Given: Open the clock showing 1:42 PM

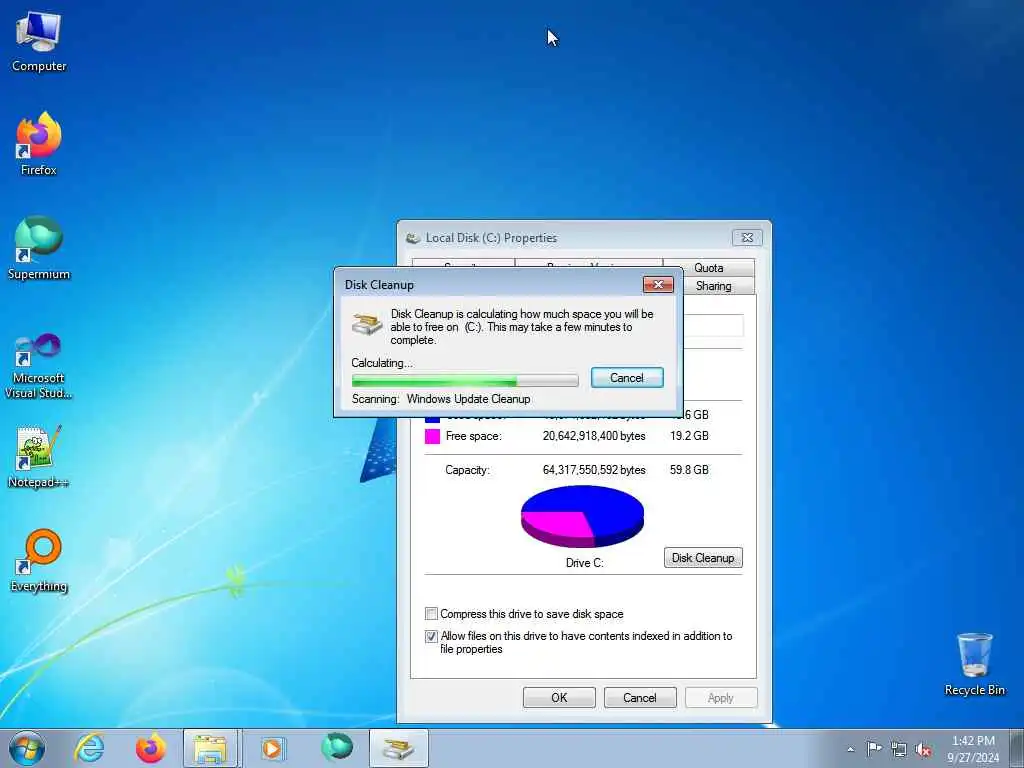Looking at the screenshot, I should tap(973, 749).
